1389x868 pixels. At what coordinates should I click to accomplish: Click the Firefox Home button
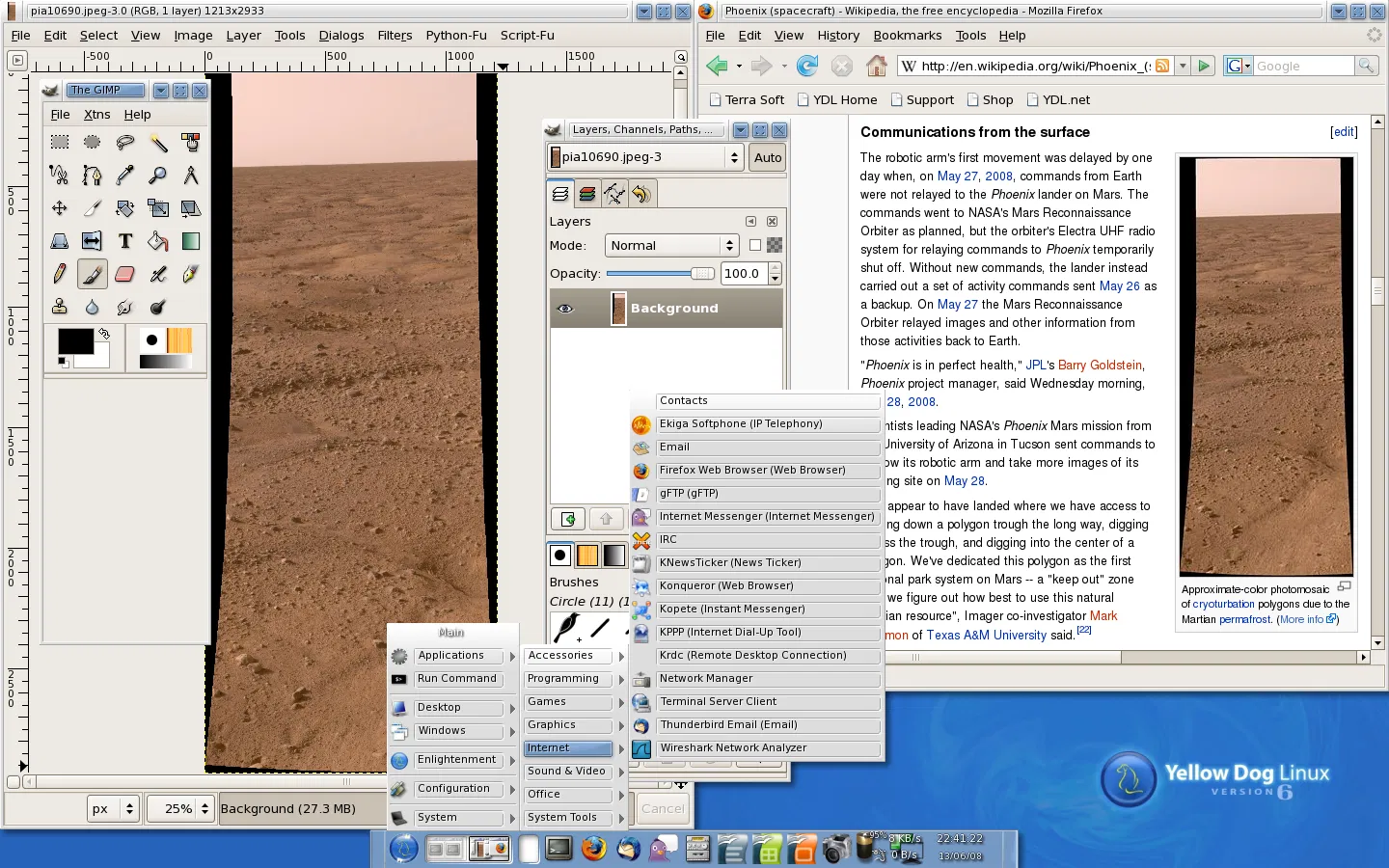(876, 66)
